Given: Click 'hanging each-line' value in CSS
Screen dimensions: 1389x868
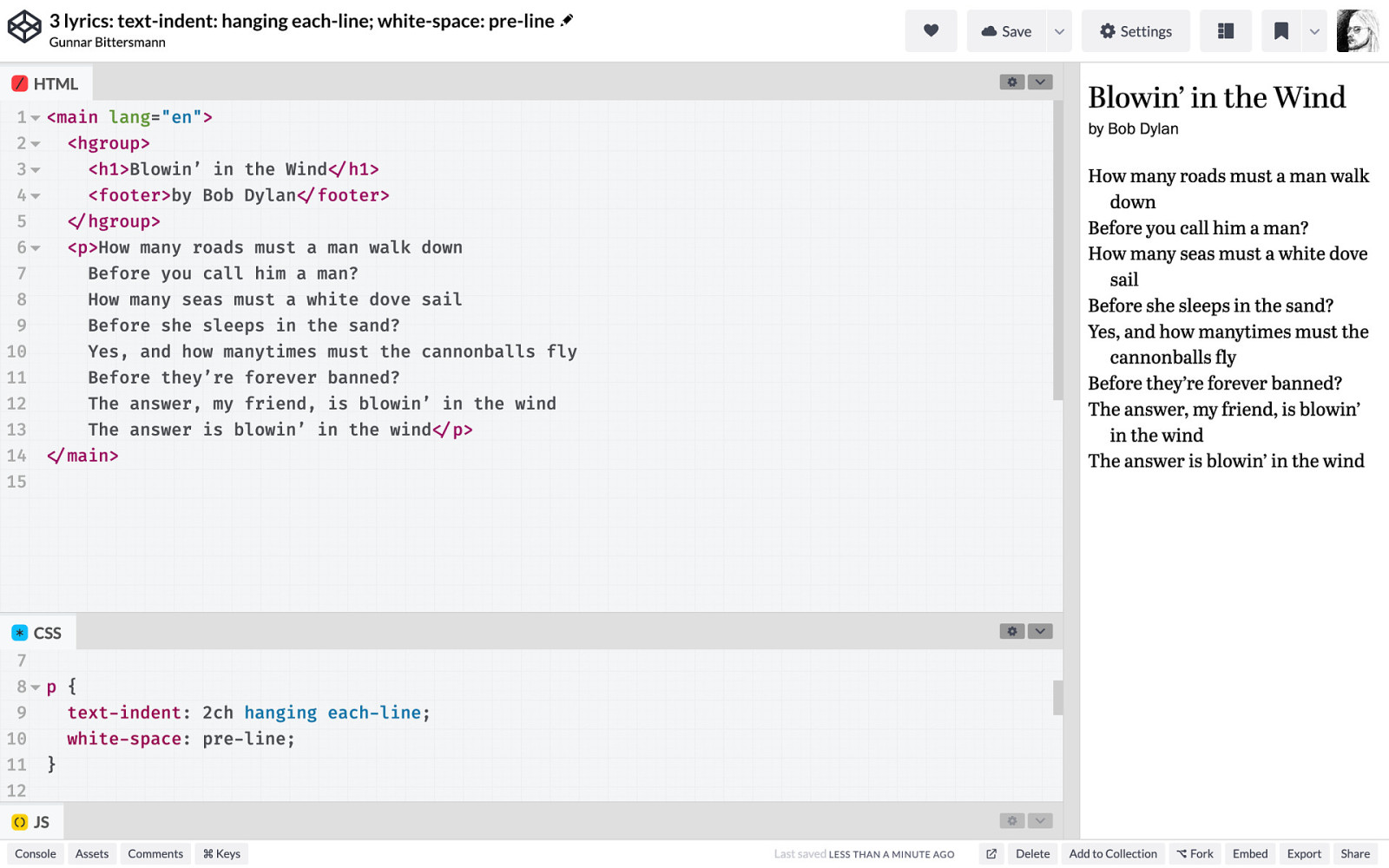Looking at the screenshot, I should (332, 713).
